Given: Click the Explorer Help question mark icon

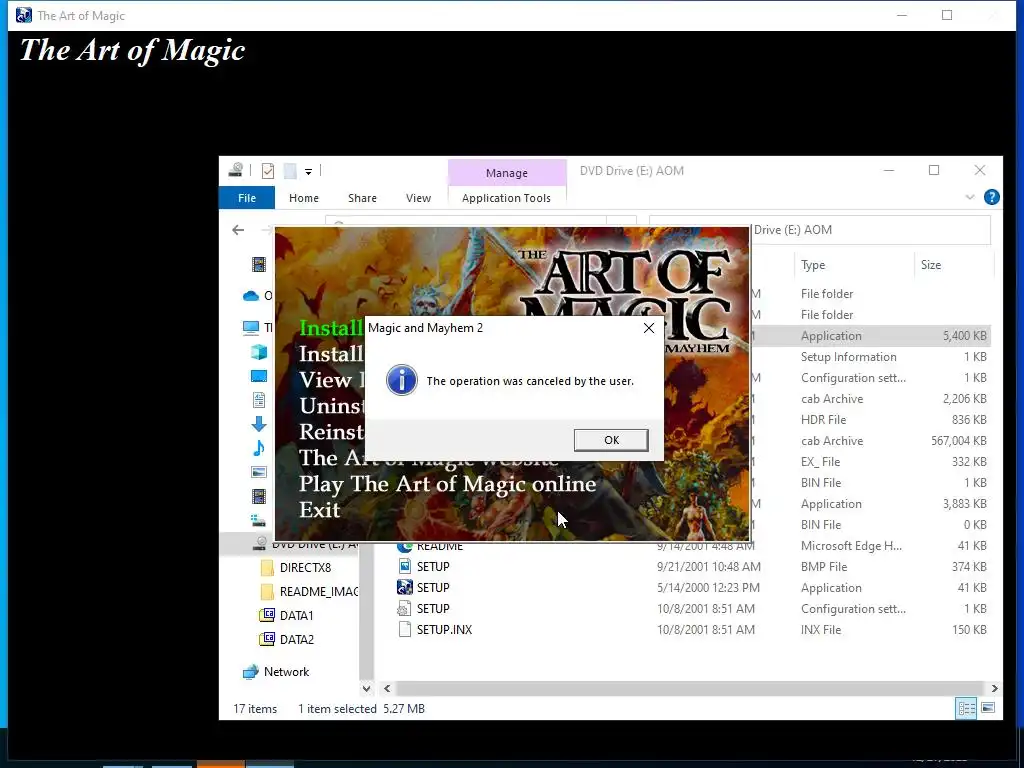Looking at the screenshot, I should [991, 197].
